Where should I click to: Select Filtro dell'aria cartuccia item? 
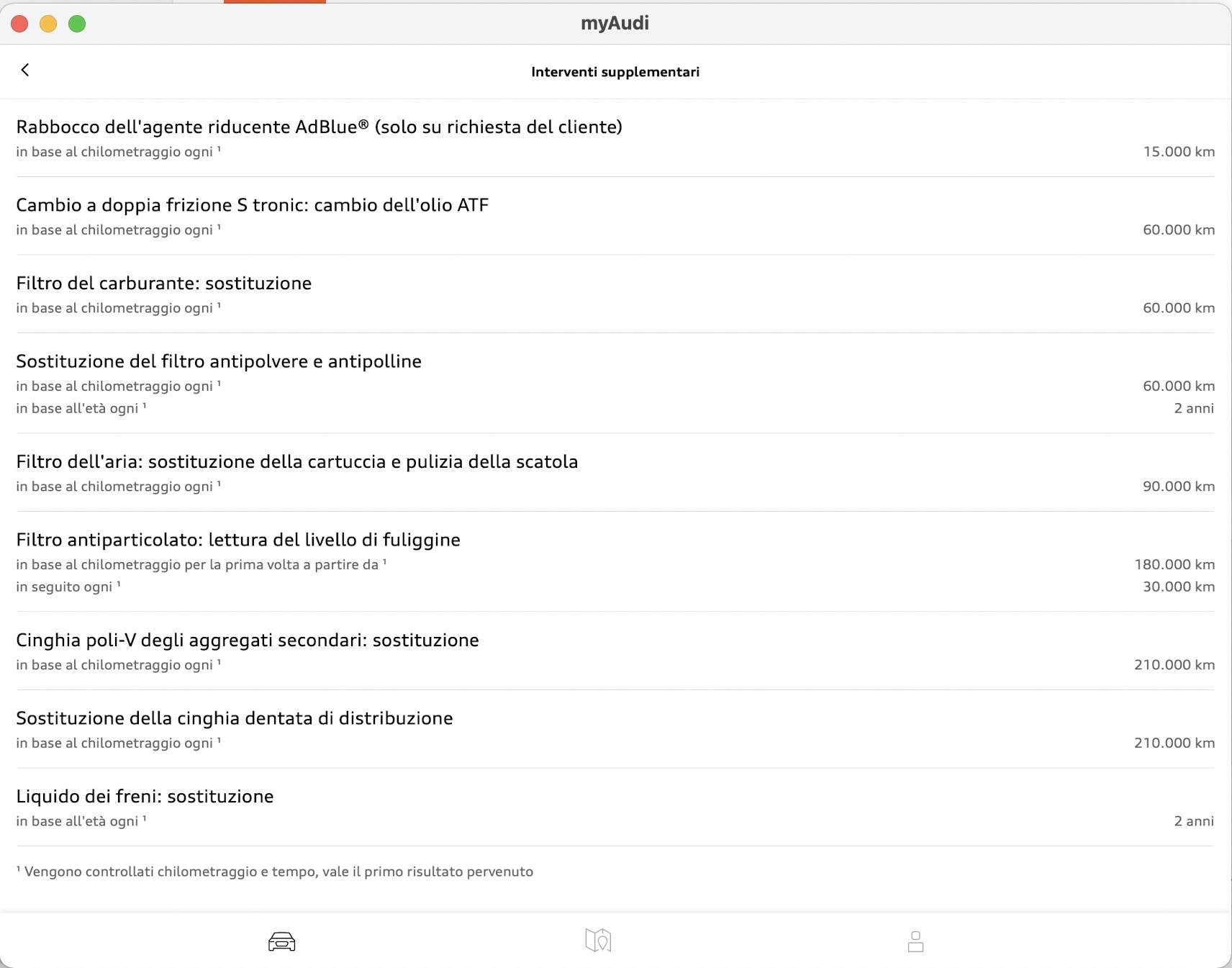coord(615,473)
